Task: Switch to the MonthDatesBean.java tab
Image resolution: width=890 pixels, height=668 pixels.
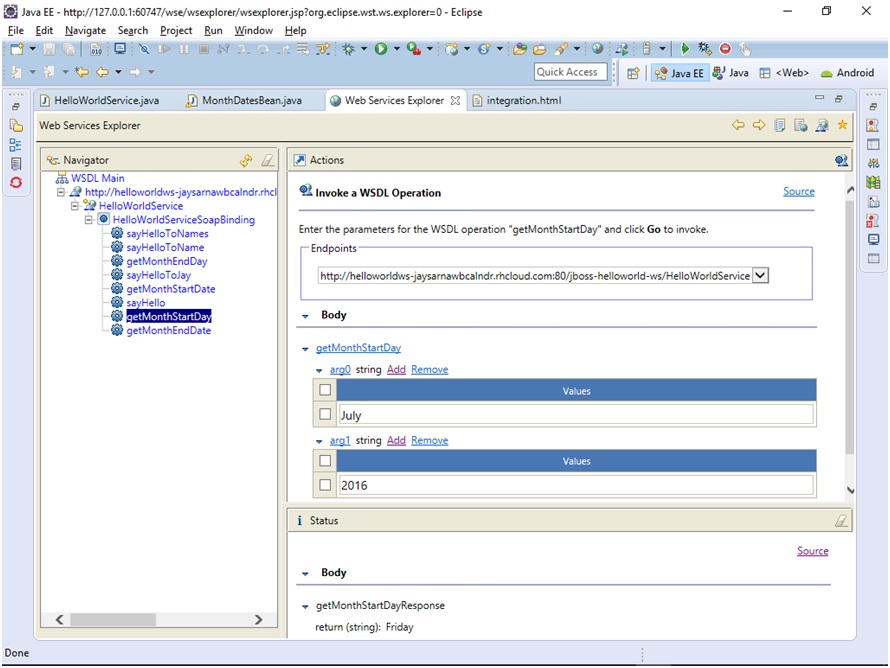Action: click(x=251, y=100)
